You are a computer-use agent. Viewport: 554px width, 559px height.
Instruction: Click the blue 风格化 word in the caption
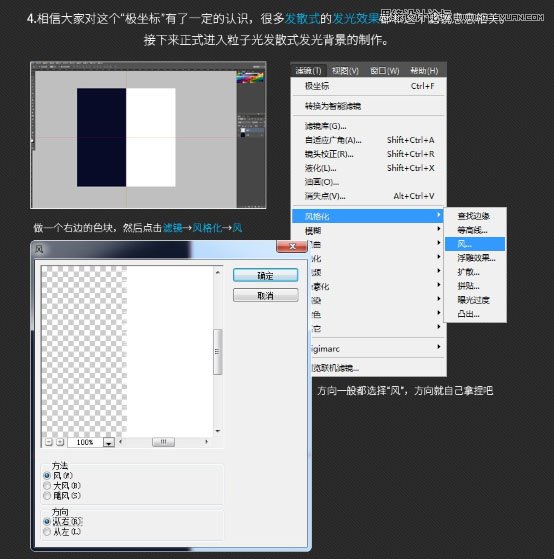pos(207,227)
